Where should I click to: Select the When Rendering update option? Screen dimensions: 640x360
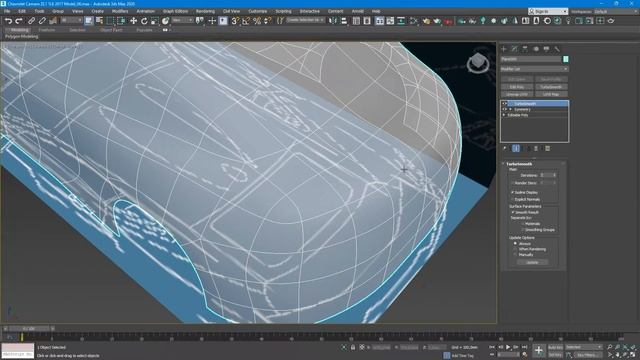[515, 249]
